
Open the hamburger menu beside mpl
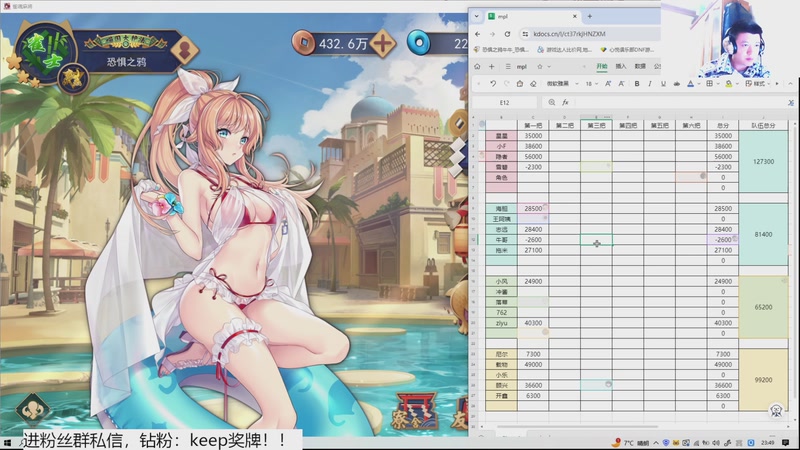click(508, 66)
